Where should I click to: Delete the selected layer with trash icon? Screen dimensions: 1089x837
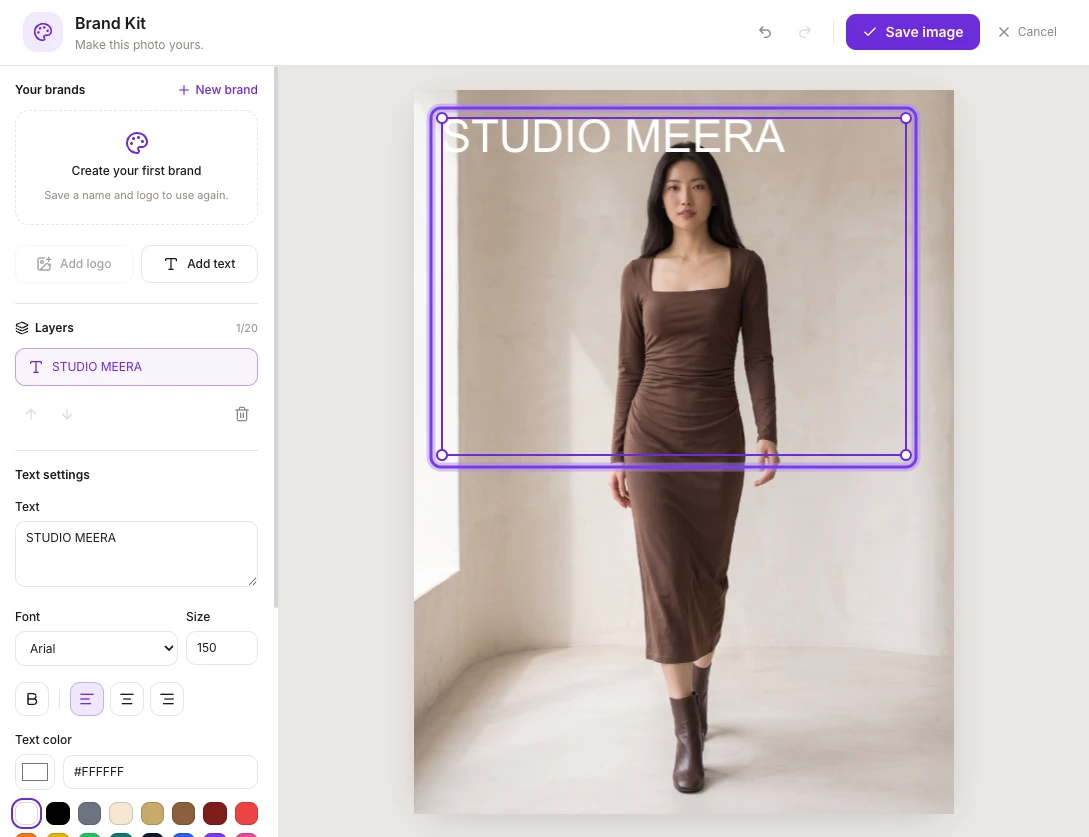pyautogui.click(x=242, y=414)
